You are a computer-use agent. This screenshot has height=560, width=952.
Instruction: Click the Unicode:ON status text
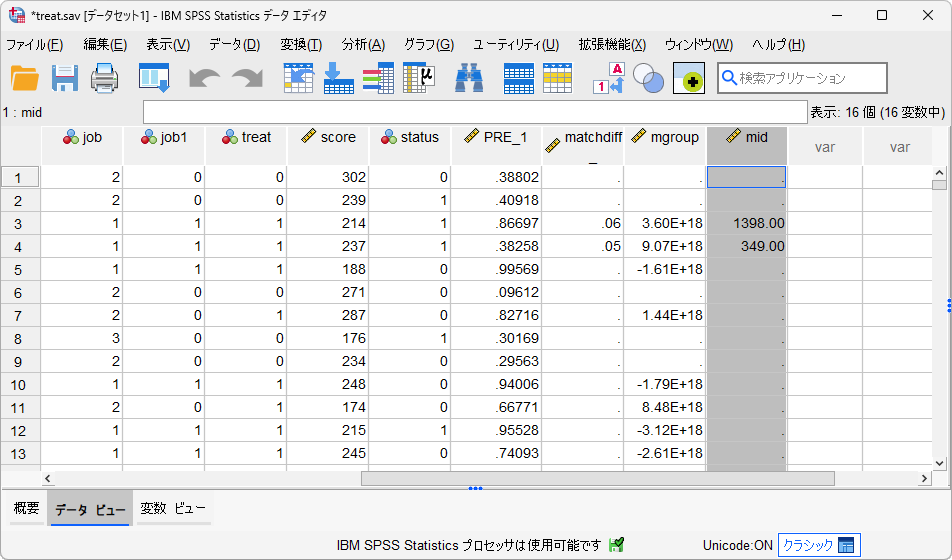[737, 545]
